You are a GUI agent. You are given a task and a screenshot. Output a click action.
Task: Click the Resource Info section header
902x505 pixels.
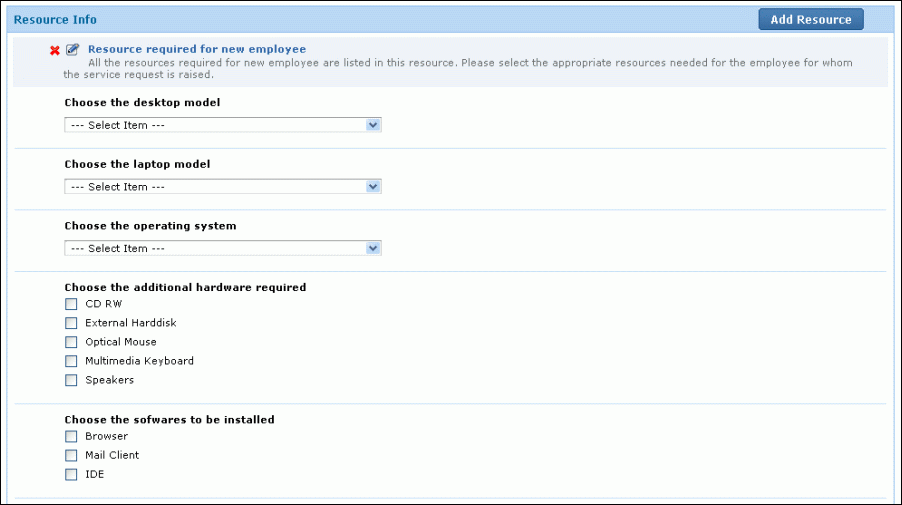55,19
